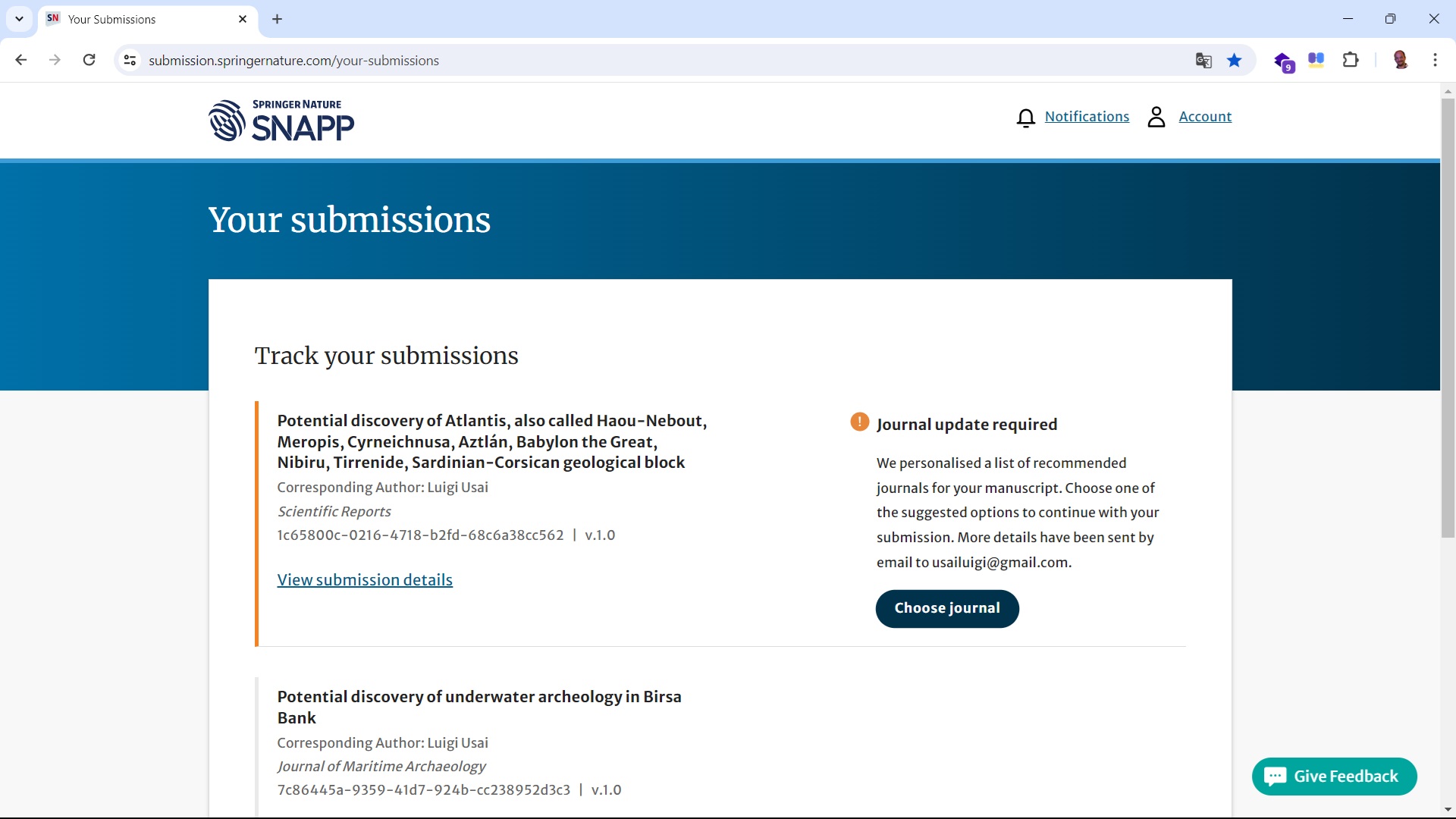Click the page vertical scrollbar thumb
Screen dimensions: 1456x819
1448,318
